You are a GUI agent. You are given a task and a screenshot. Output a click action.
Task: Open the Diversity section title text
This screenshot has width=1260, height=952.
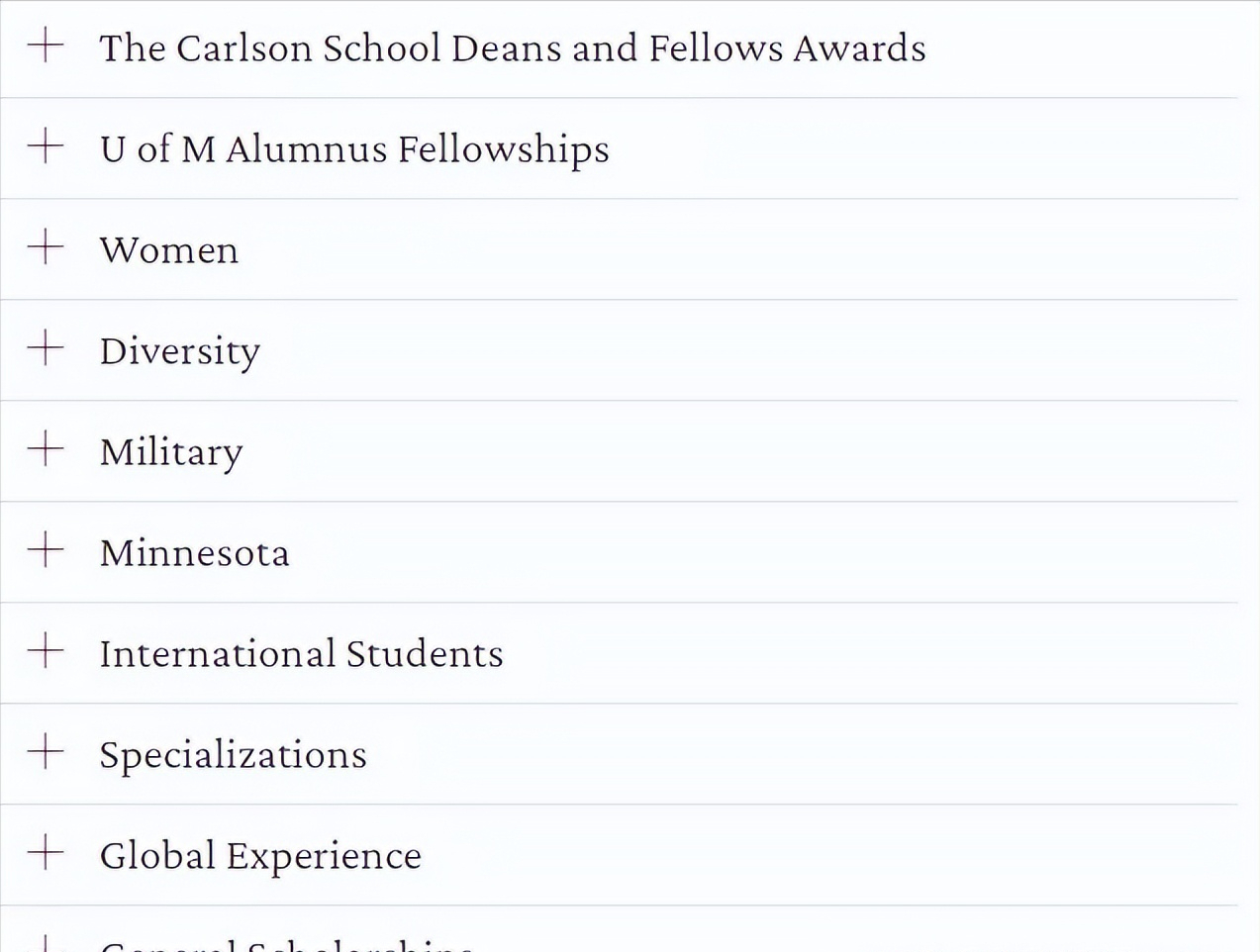(x=179, y=351)
